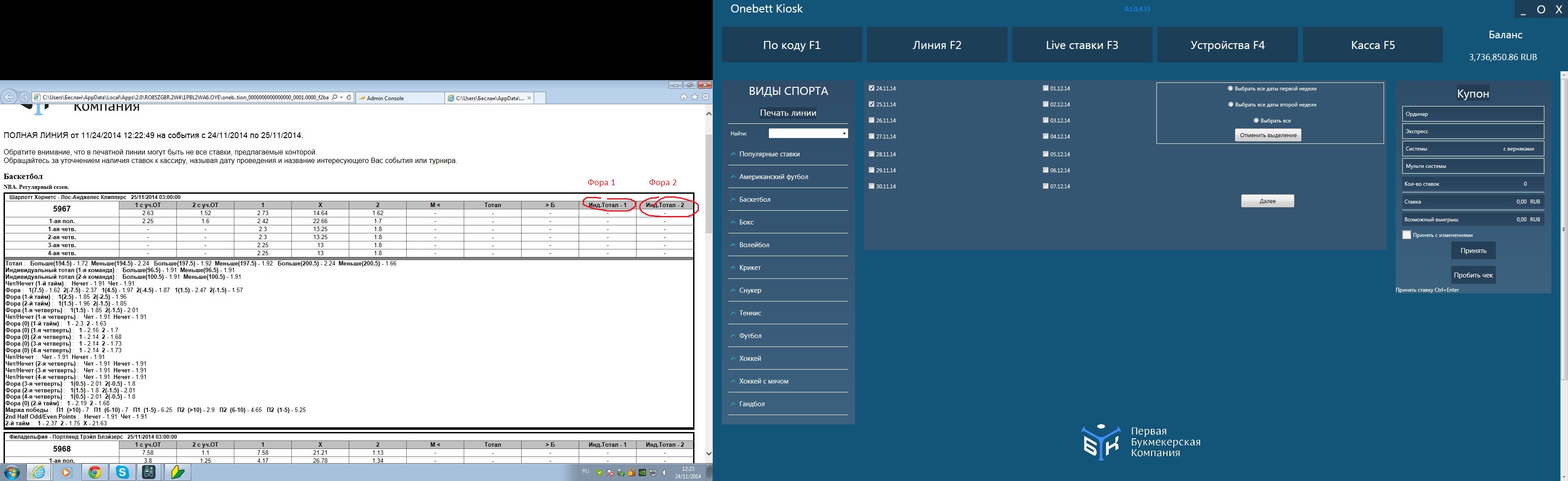
Task: Select 'Выбрать все даты второй недели' radio
Action: tap(1231, 104)
